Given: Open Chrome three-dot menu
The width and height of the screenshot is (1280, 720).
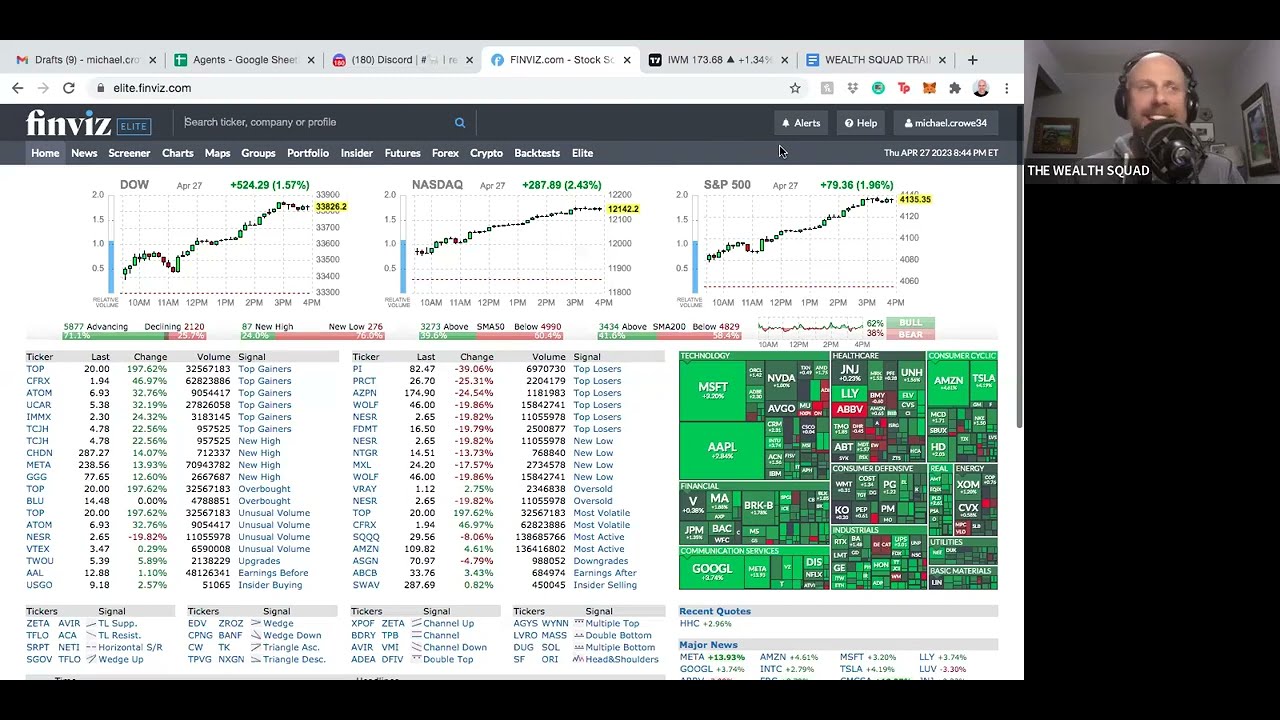Looking at the screenshot, I should click(1006, 88).
